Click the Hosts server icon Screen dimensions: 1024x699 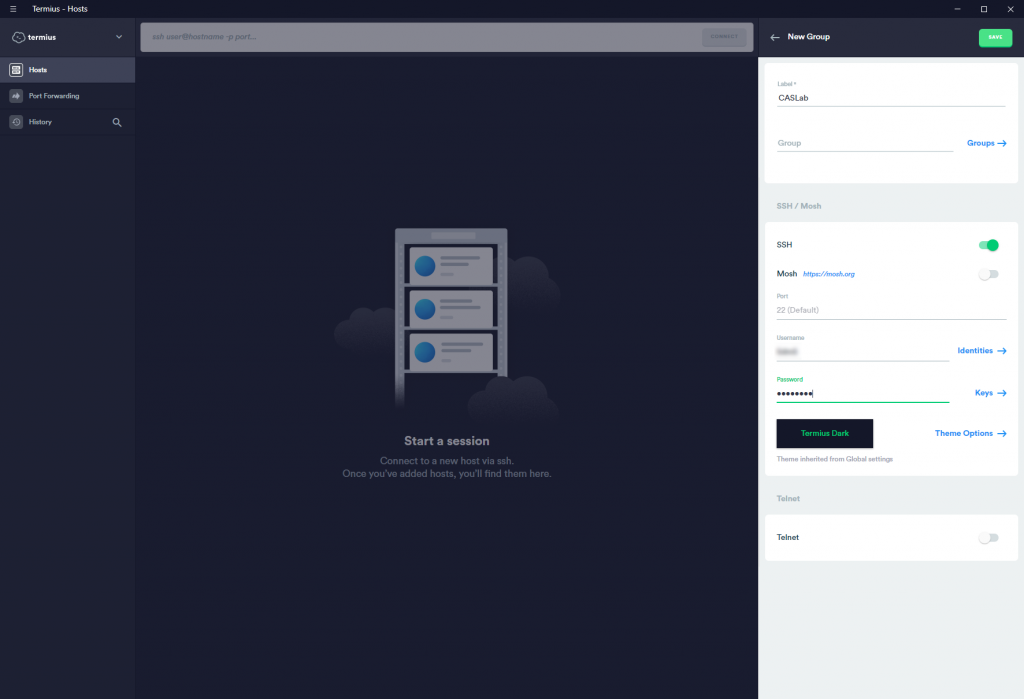click(x=16, y=70)
